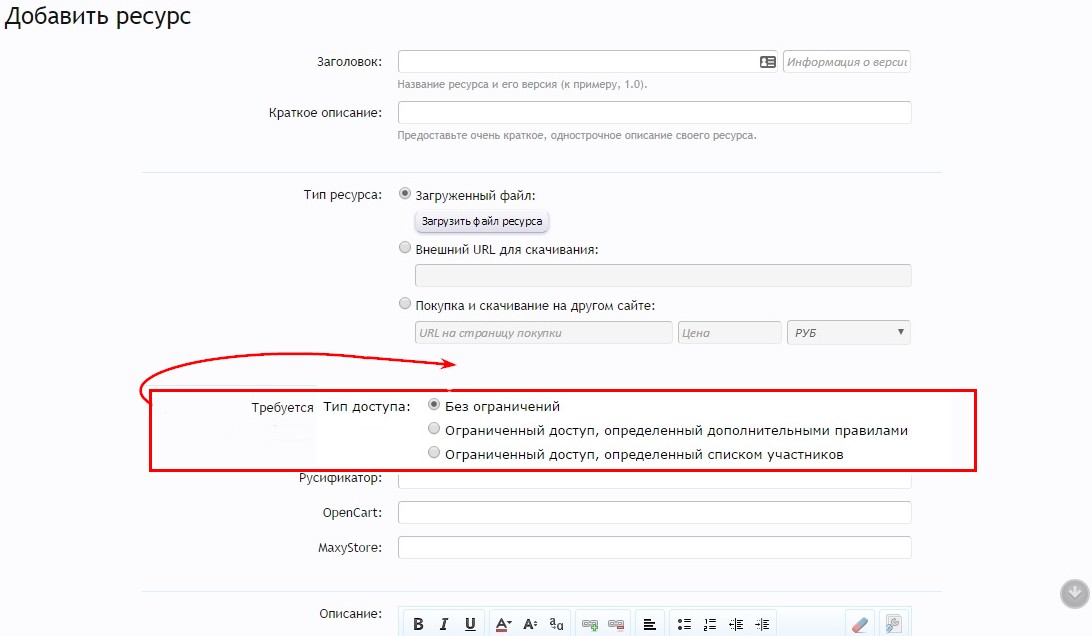The width and height of the screenshot is (1092, 636).
Task: Select restricted access by member list
Action: (434, 453)
